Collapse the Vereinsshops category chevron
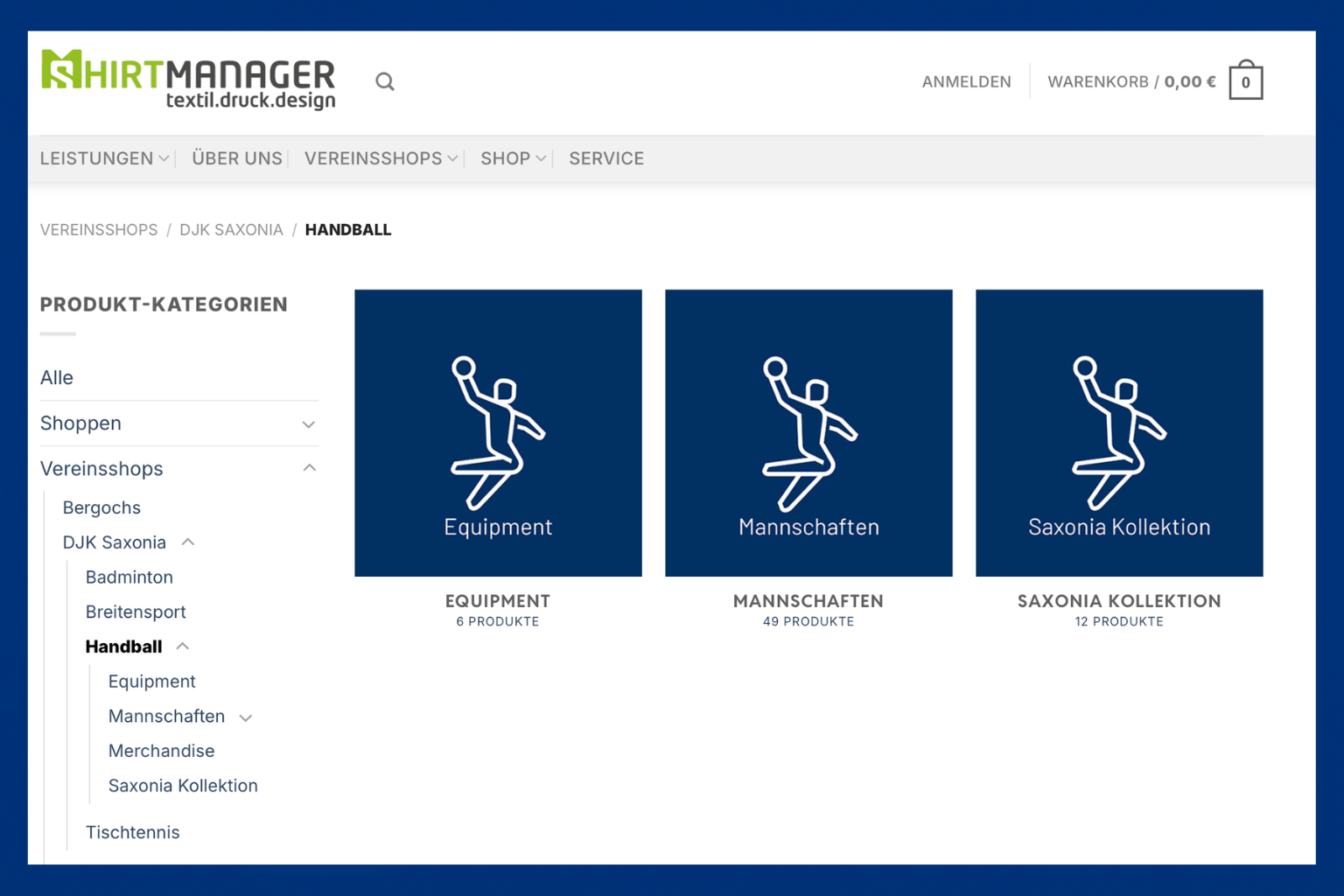Viewport: 1344px width, 896px height. (x=308, y=469)
